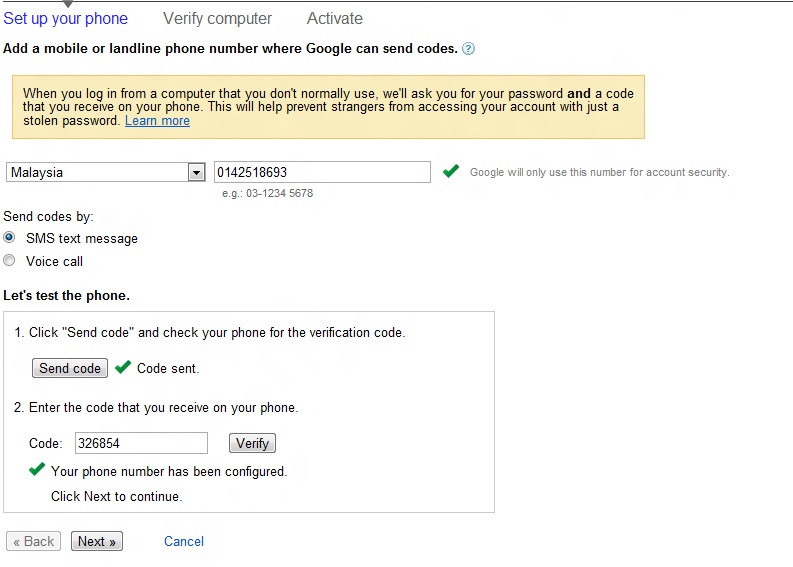
Task: Focus the phone number input field
Action: 322,172
